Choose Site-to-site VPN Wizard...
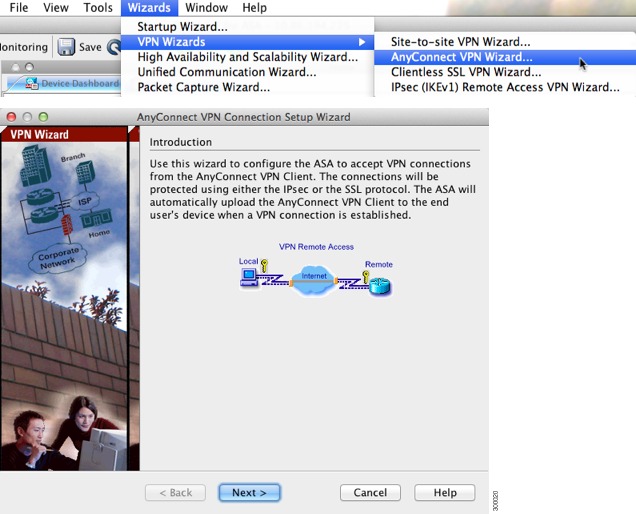This screenshot has height=514, width=636. point(505,42)
